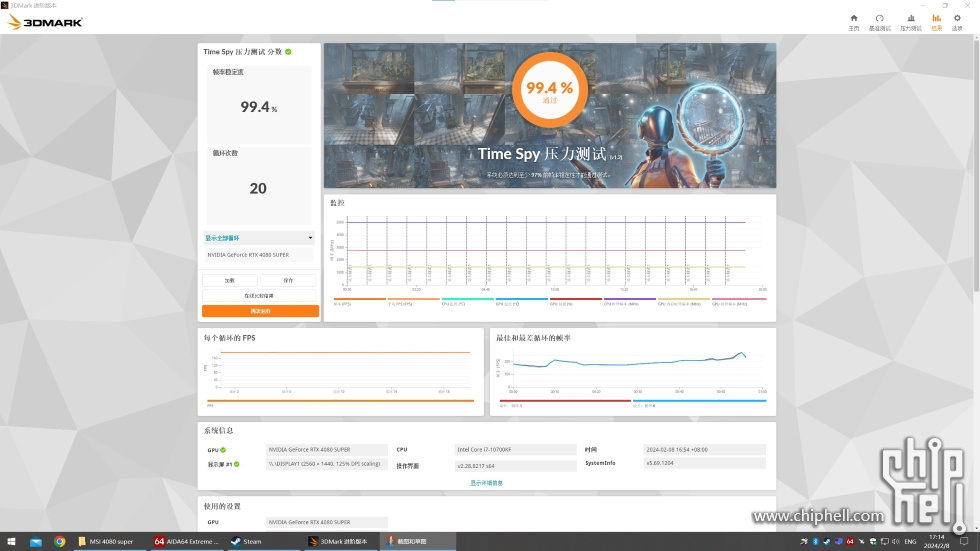The image size is (980, 551).
Task: Open the Mail icon in taskbar
Action: 36,542
